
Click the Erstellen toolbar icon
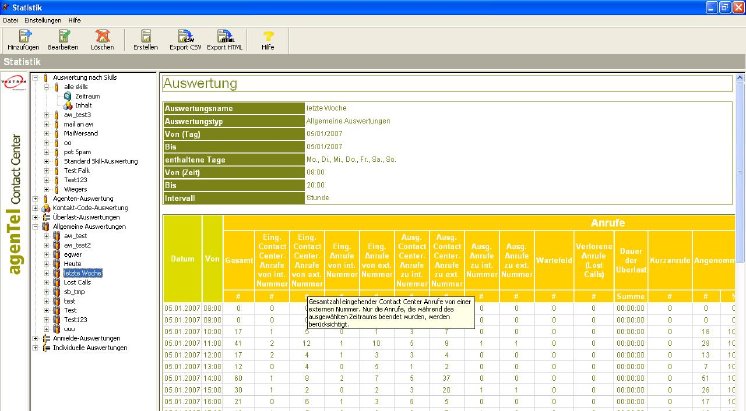[146, 36]
